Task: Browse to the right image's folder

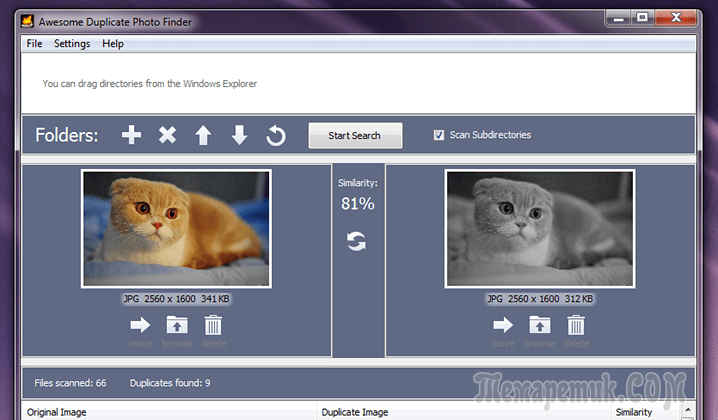Action: pos(540,325)
